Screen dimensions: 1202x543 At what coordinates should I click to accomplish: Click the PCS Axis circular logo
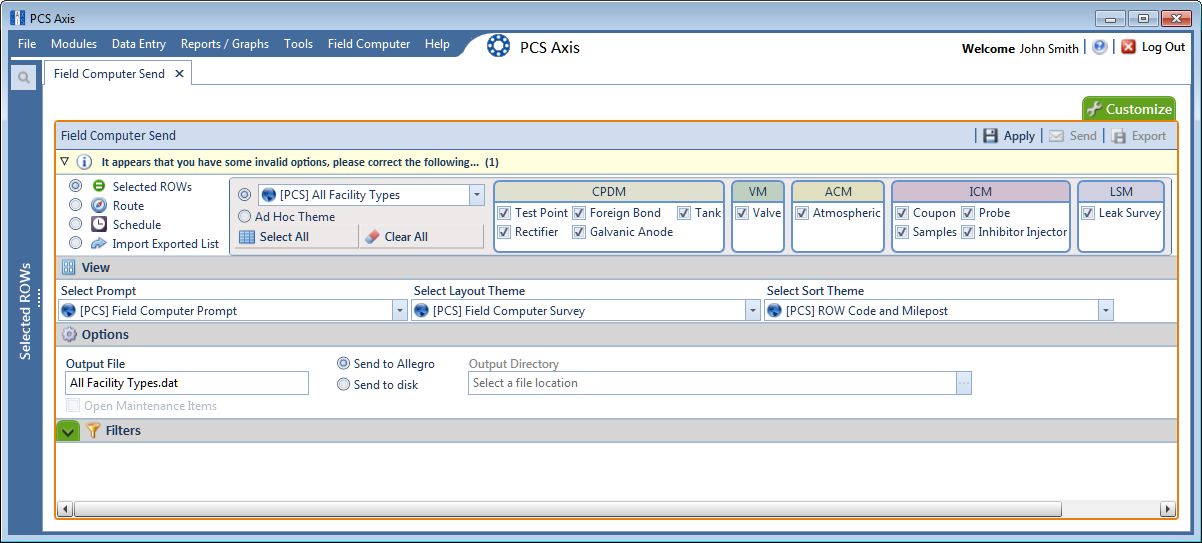point(498,46)
